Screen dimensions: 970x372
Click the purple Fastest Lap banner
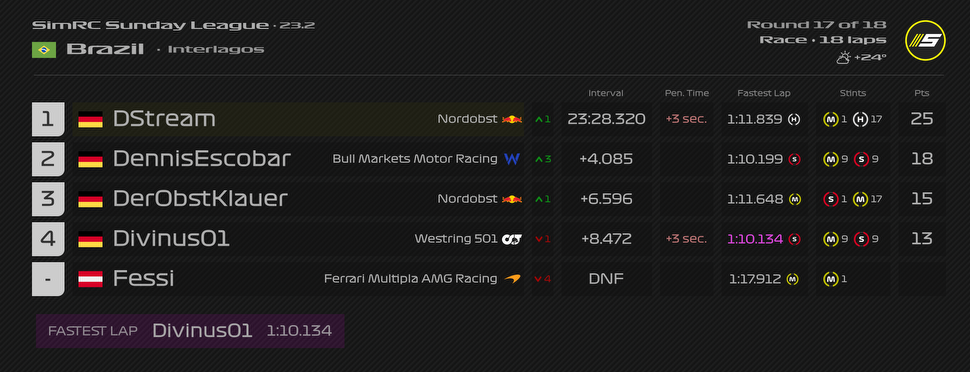point(190,331)
